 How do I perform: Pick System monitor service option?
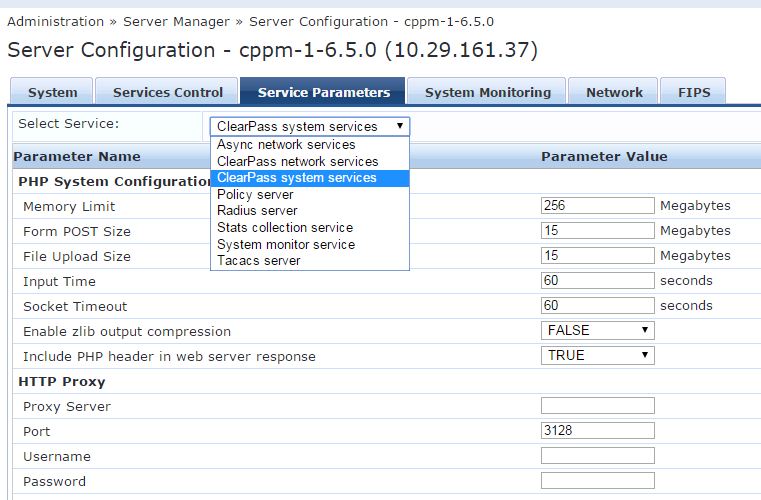(x=286, y=244)
